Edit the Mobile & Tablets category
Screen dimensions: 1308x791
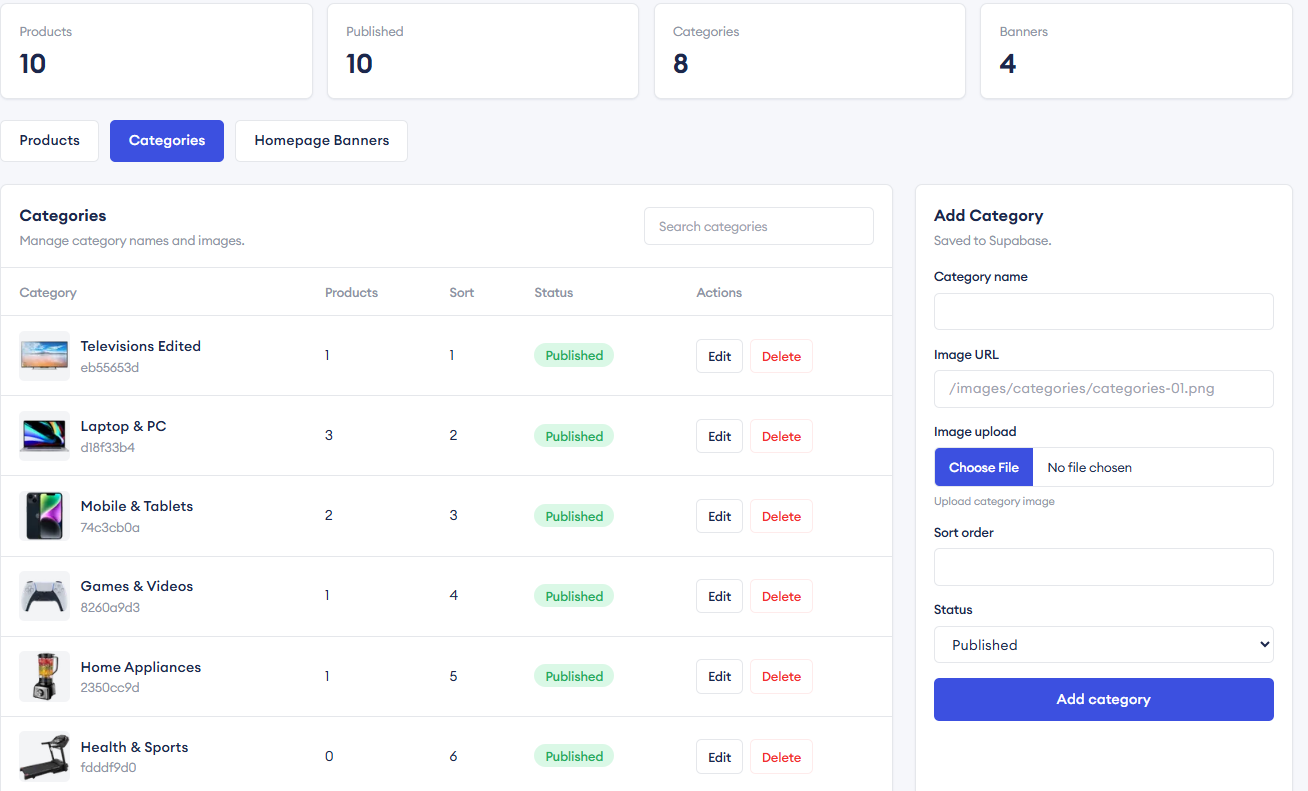719,516
